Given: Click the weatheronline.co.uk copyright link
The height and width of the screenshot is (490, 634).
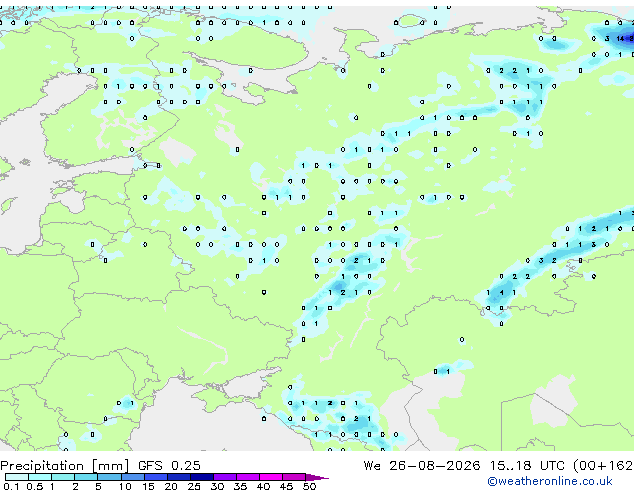Looking at the screenshot, I should click(x=550, y=481).
